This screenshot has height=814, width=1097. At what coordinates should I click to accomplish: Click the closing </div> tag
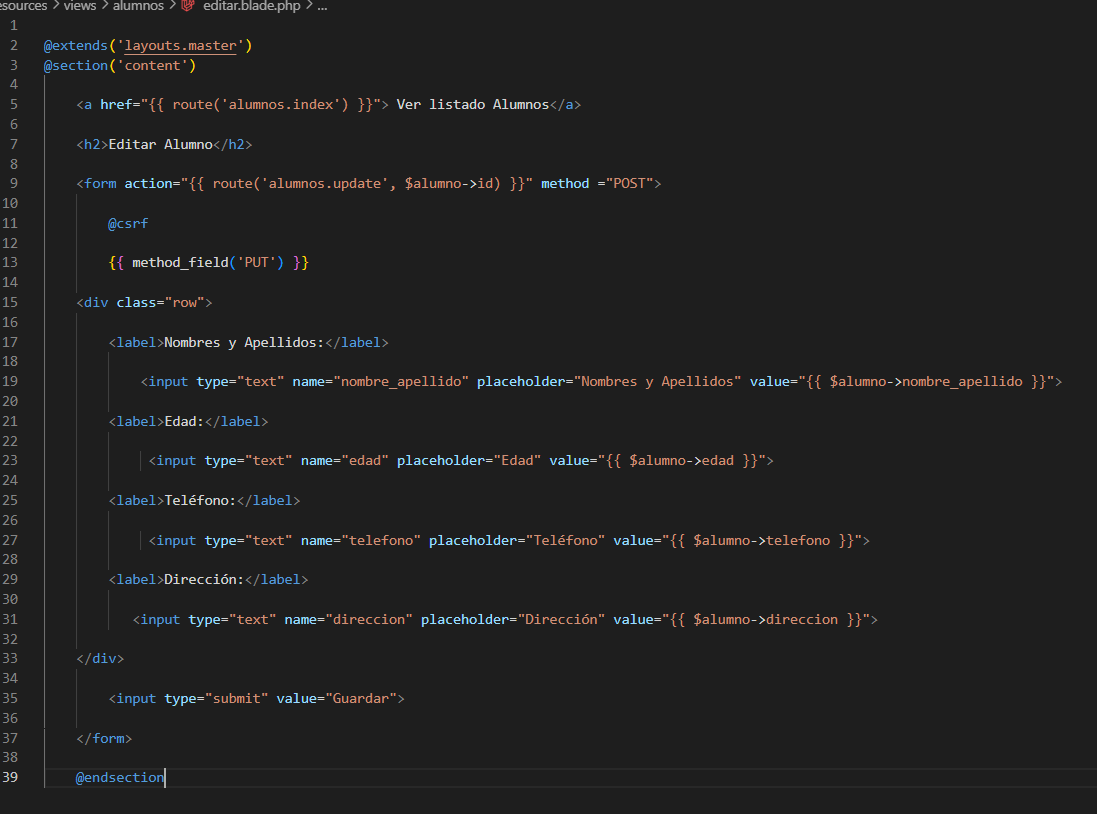(x=100, y=659)
